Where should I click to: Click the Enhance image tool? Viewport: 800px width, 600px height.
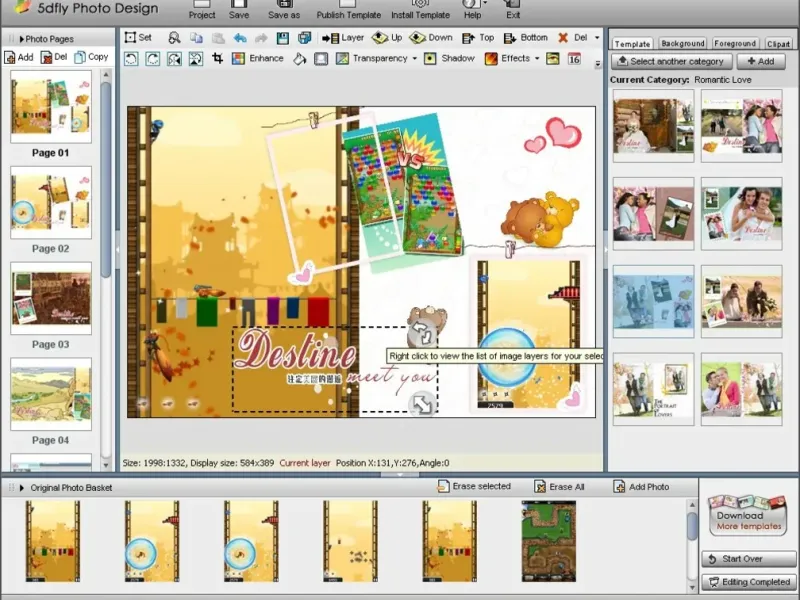pyautogui.click(x=259, y=59)
